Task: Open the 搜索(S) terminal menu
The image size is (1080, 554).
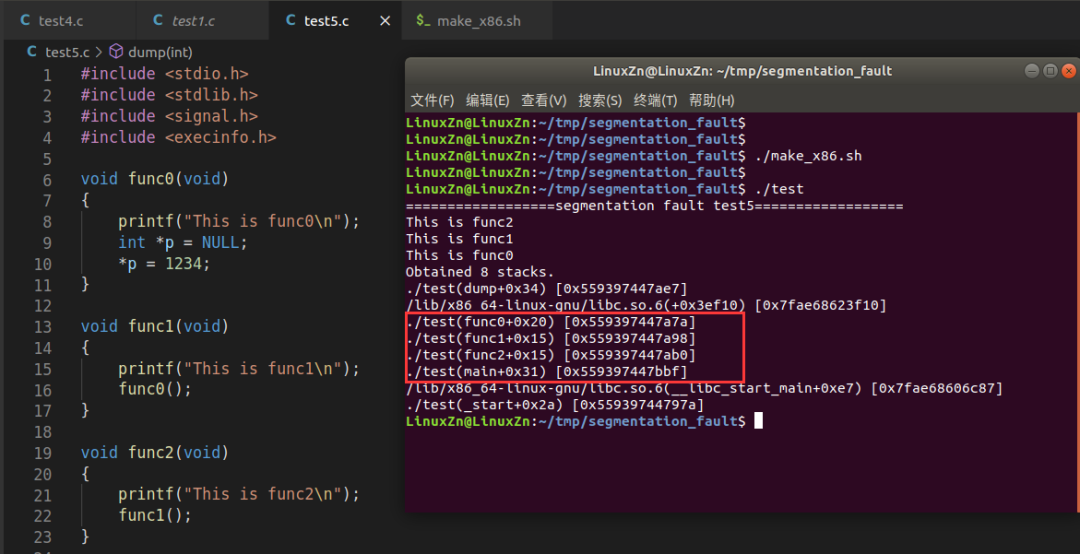Action: point(599,100)
